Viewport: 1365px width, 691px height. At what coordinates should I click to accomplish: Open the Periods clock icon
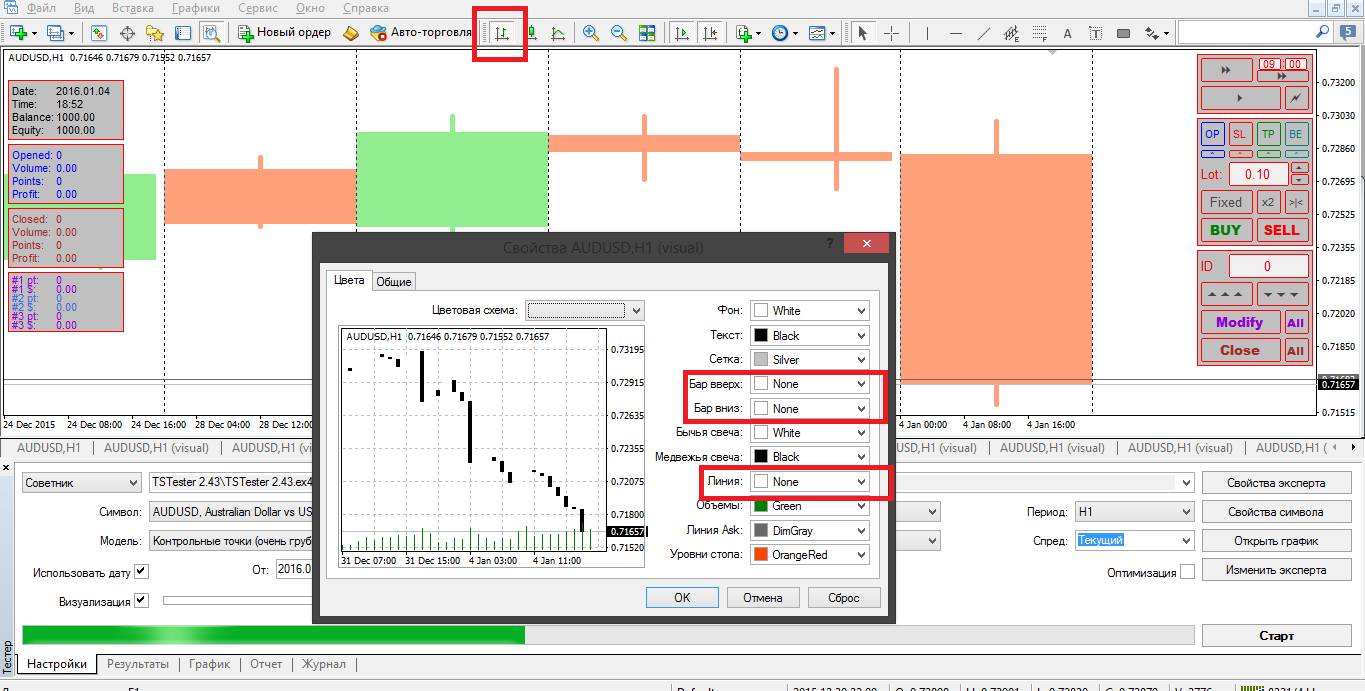coord(780,33)
